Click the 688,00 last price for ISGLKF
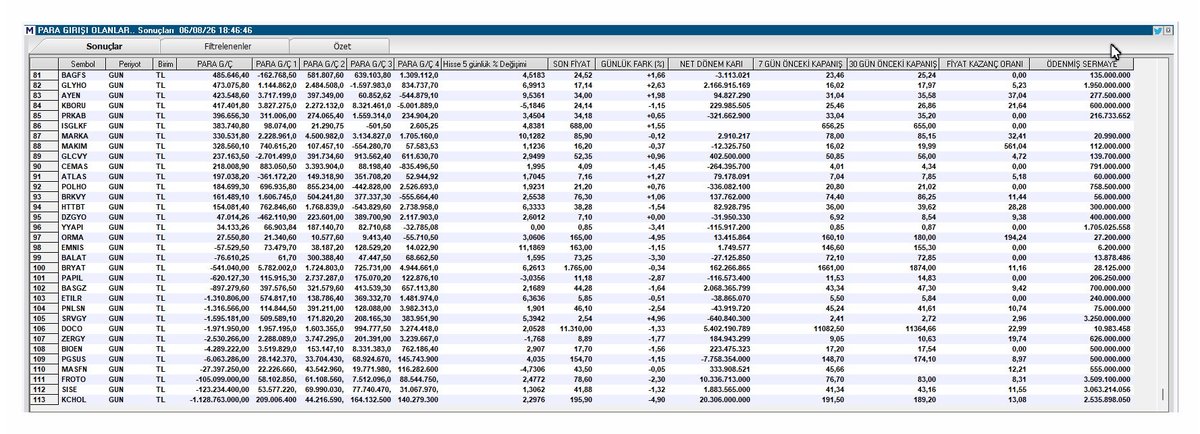 (573, 125)
